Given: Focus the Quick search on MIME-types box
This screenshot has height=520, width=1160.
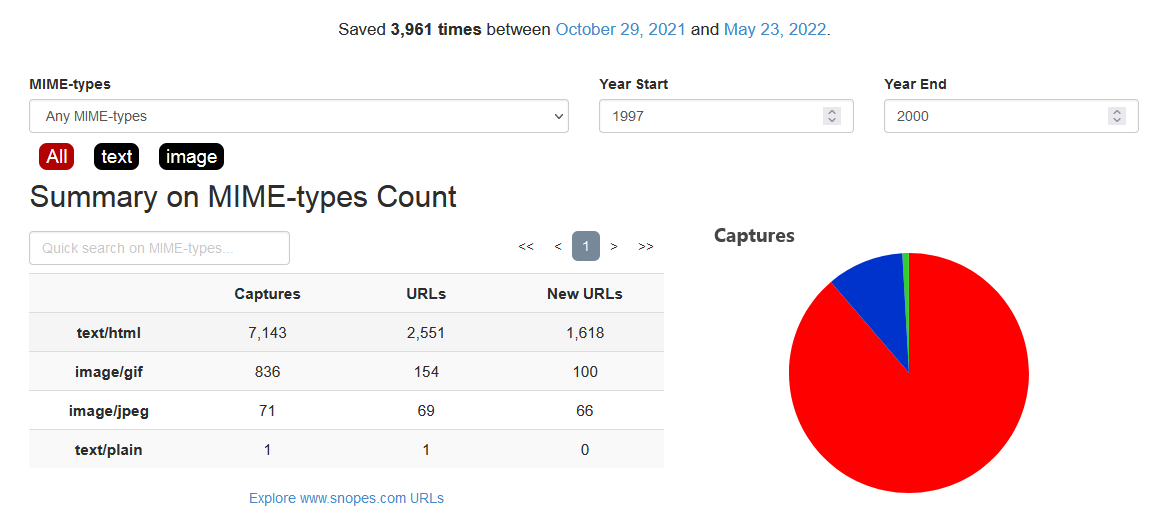Looking at the screenshot, I should pyautogui.click(x=159, y=248).
